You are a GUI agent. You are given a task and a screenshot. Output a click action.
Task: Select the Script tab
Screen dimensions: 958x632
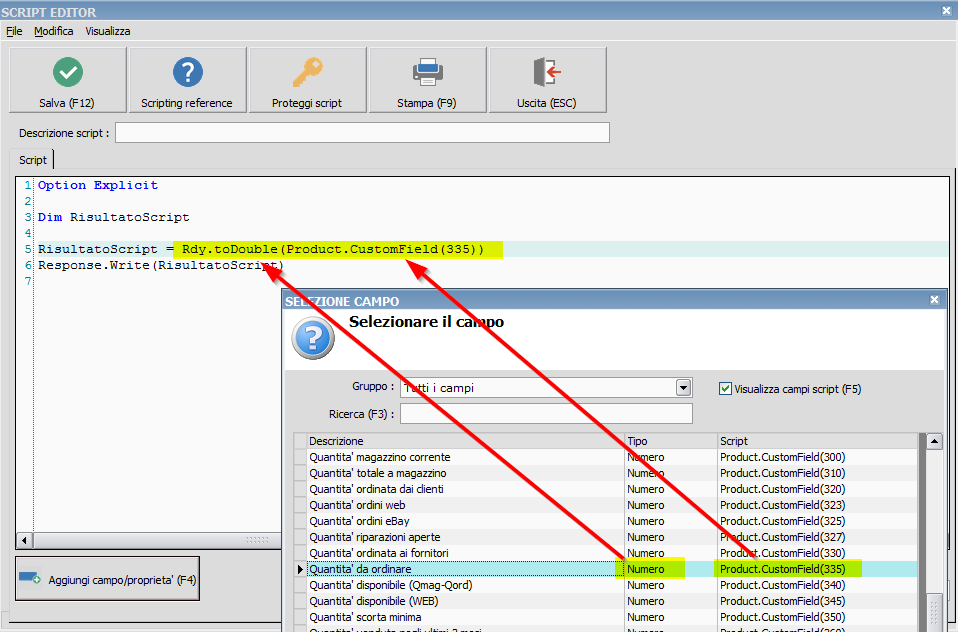[x=32, y=160]
